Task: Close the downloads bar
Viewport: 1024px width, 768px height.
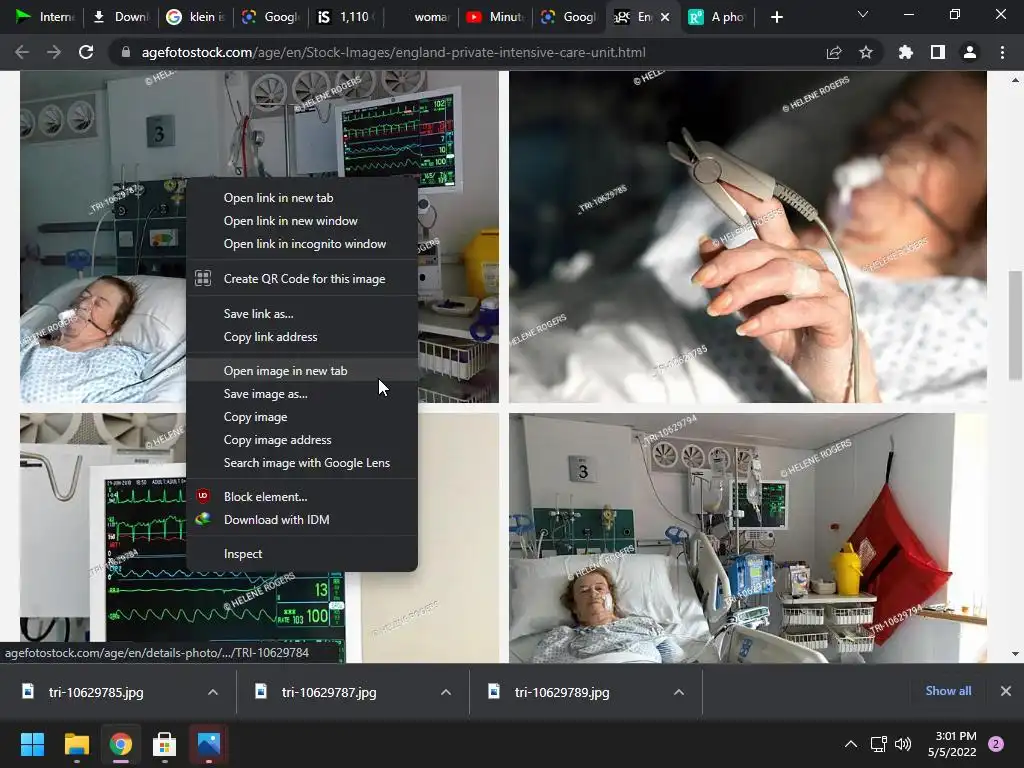Action: (1006, 691)
